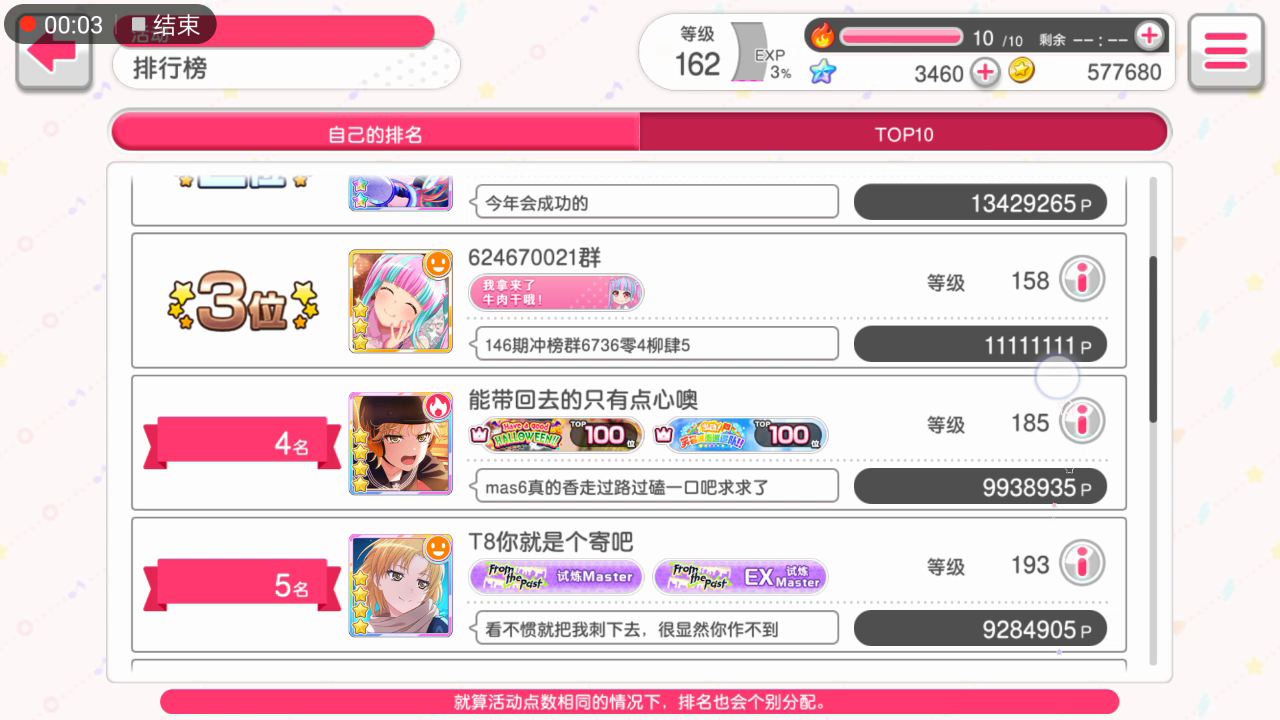Tap the blue star currency icon
Viewport: 1280px width, 720px height.
pyautogui.click(x=822, y=71)
